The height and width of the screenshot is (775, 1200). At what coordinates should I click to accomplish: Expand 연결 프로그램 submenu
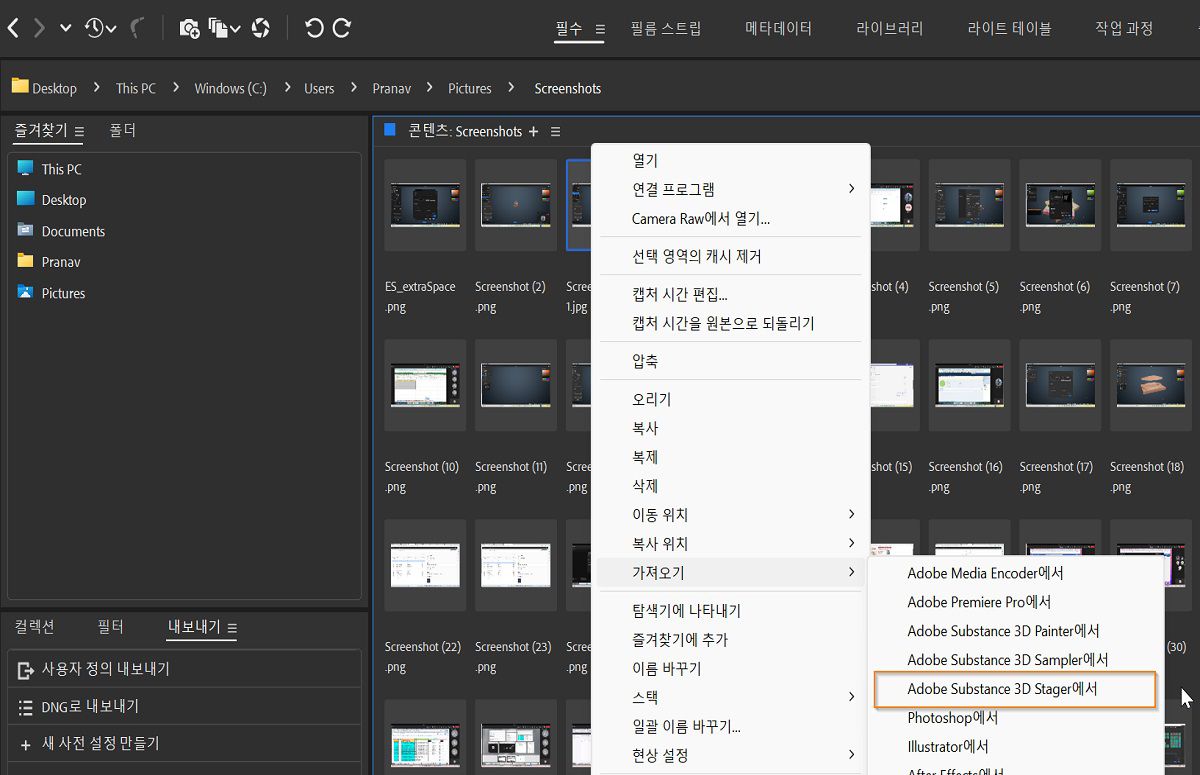[730, 189]
